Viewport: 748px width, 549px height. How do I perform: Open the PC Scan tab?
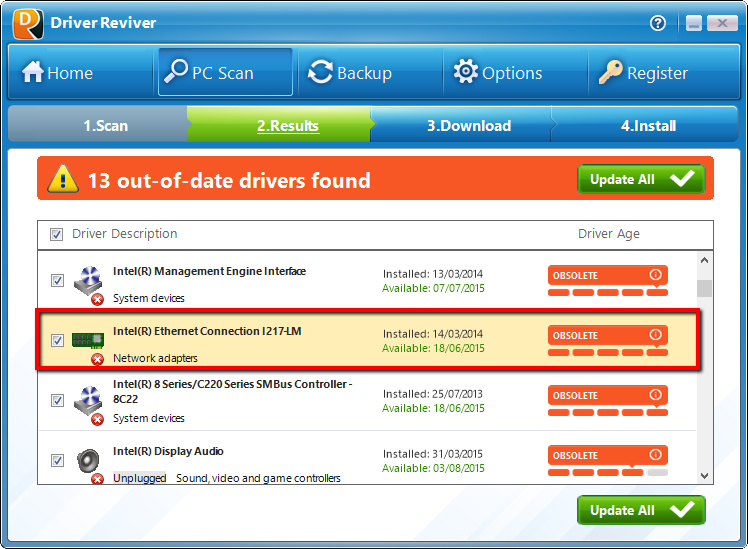click(x=225, y=73)
